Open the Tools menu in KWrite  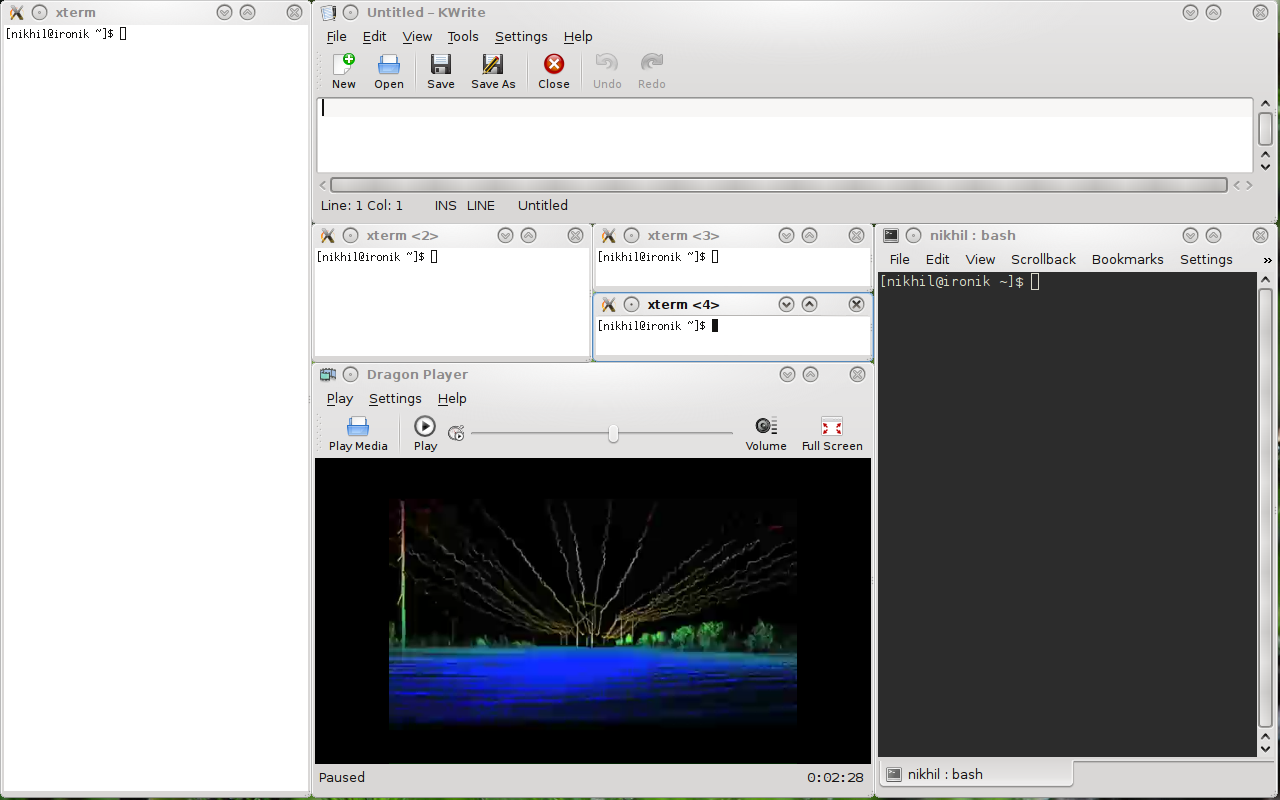click(x=463, y=37)
